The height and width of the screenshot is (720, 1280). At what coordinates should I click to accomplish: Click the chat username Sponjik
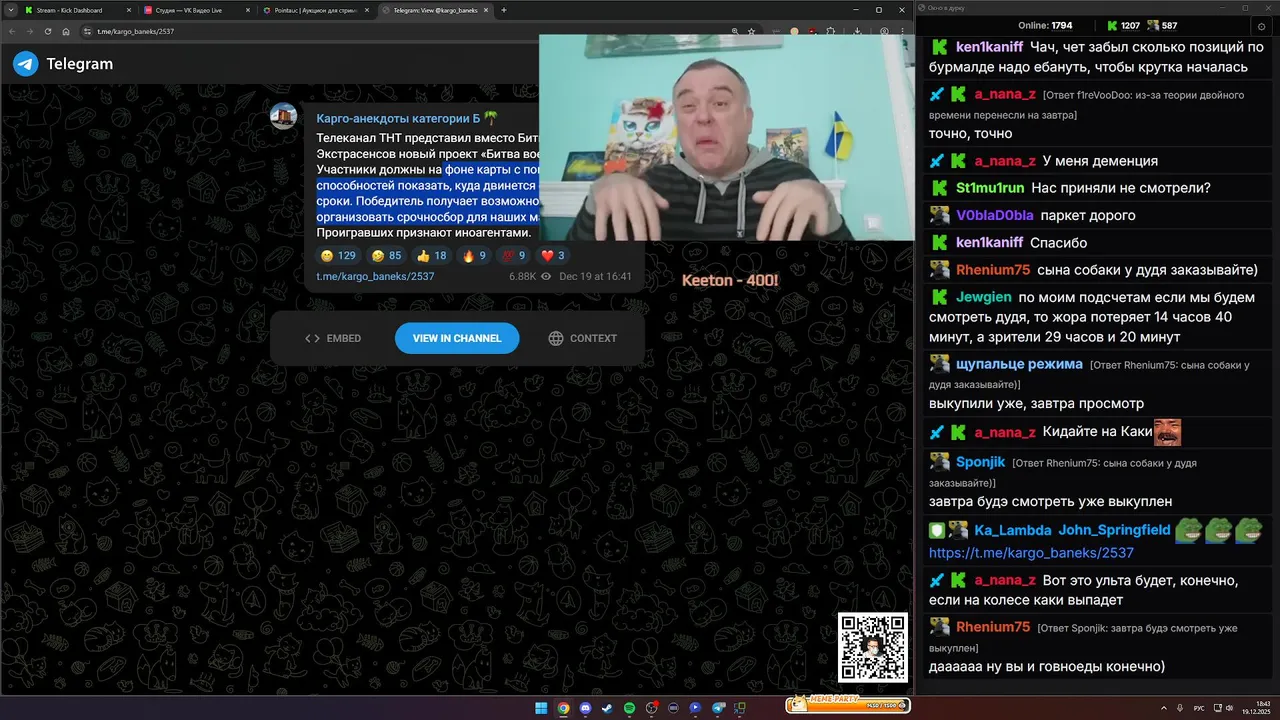coord(981,462)
